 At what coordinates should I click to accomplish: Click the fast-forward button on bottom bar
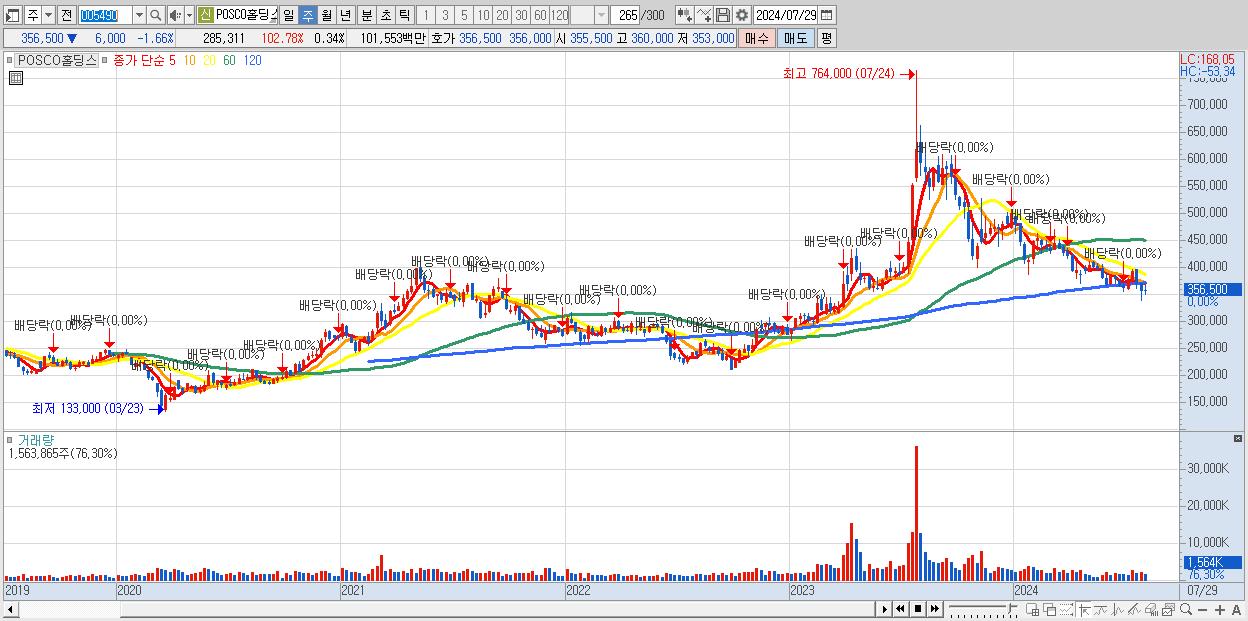(935, 609)
